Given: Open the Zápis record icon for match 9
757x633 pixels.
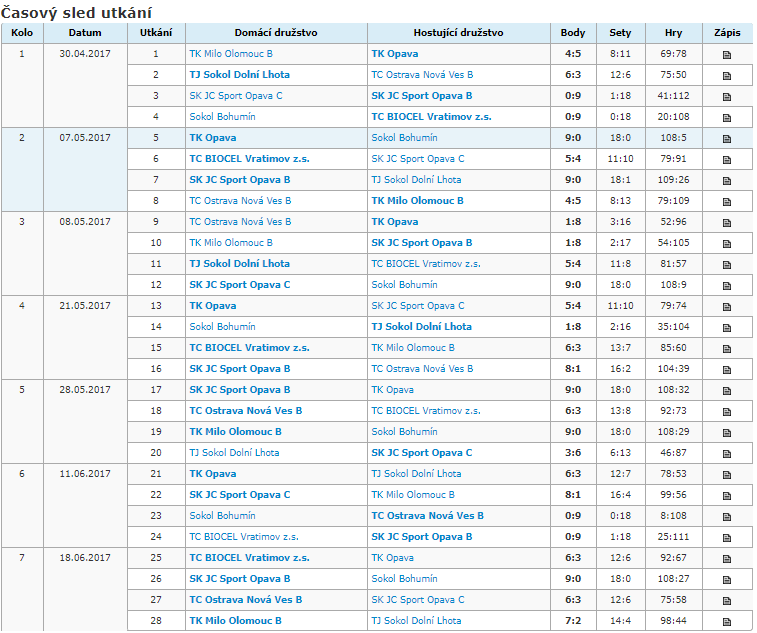Looking at the screenshot, I should pyautogui.click(x=727, y=223).
